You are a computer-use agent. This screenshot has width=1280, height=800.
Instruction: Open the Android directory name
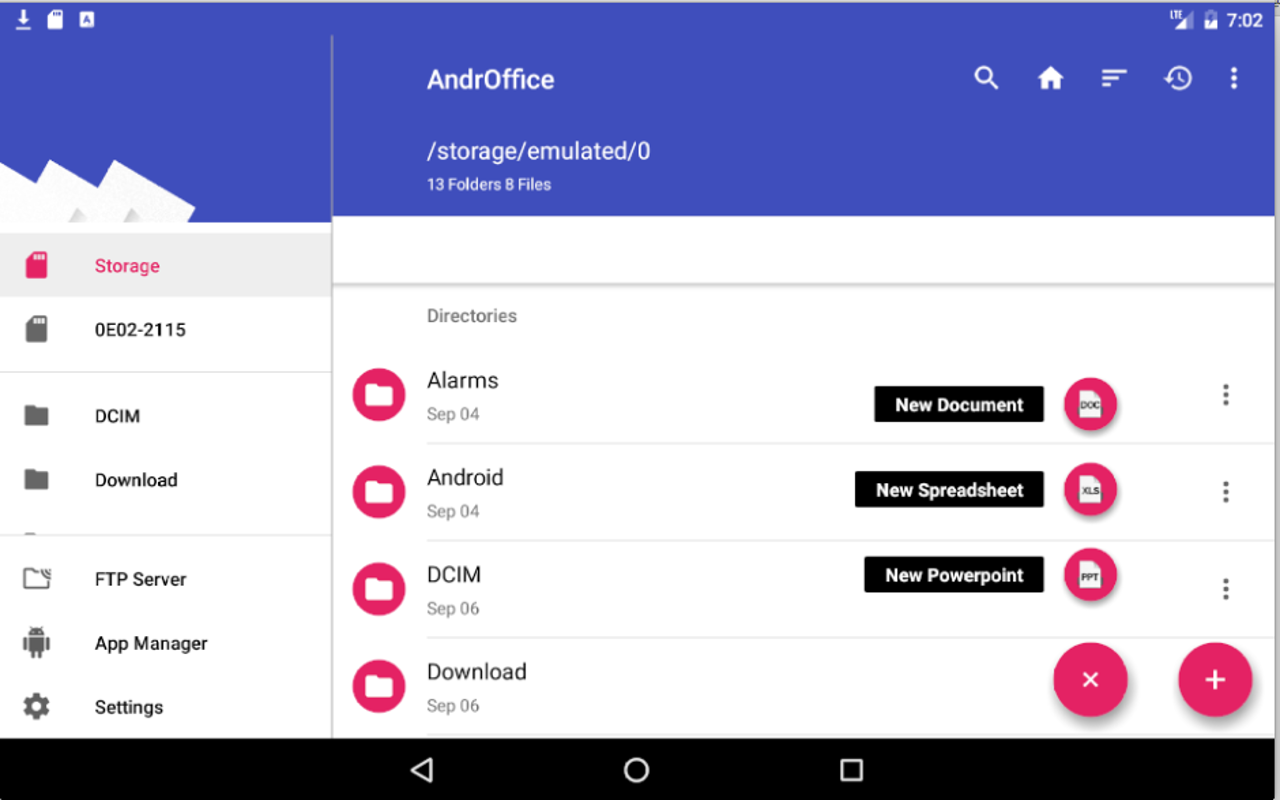(465, 477)
